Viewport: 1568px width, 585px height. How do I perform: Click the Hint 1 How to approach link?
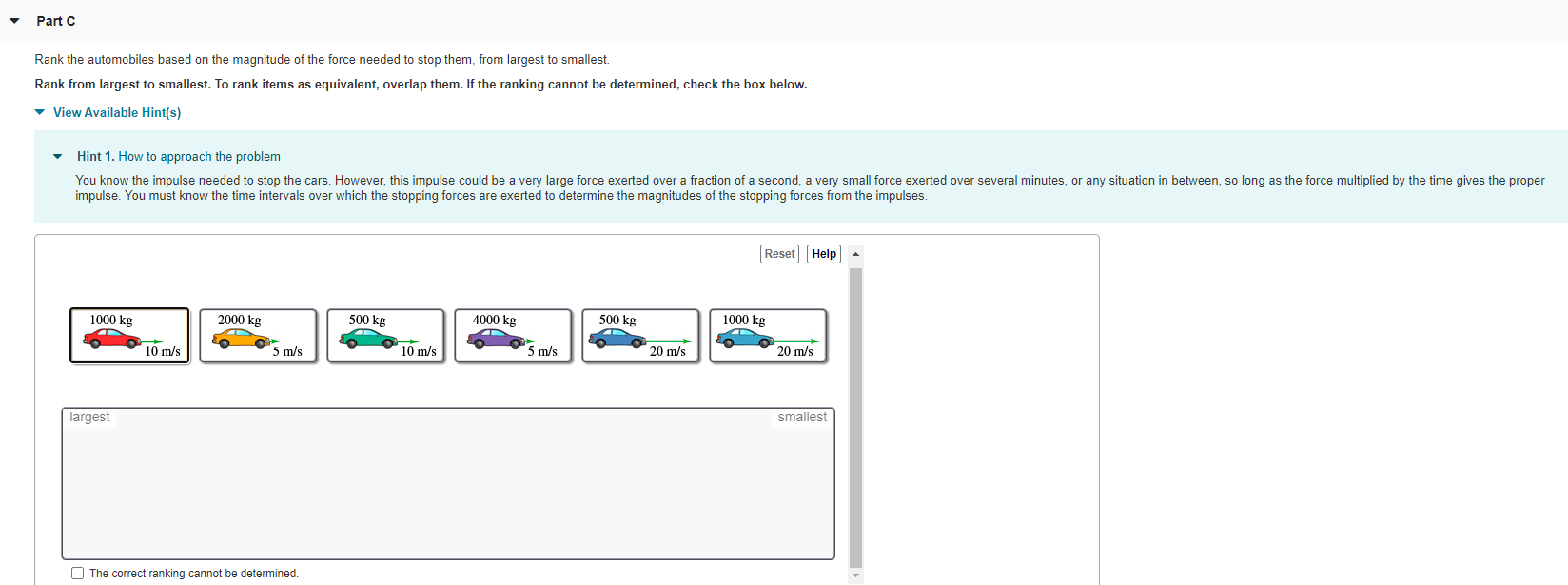click(x=179, y=157)
